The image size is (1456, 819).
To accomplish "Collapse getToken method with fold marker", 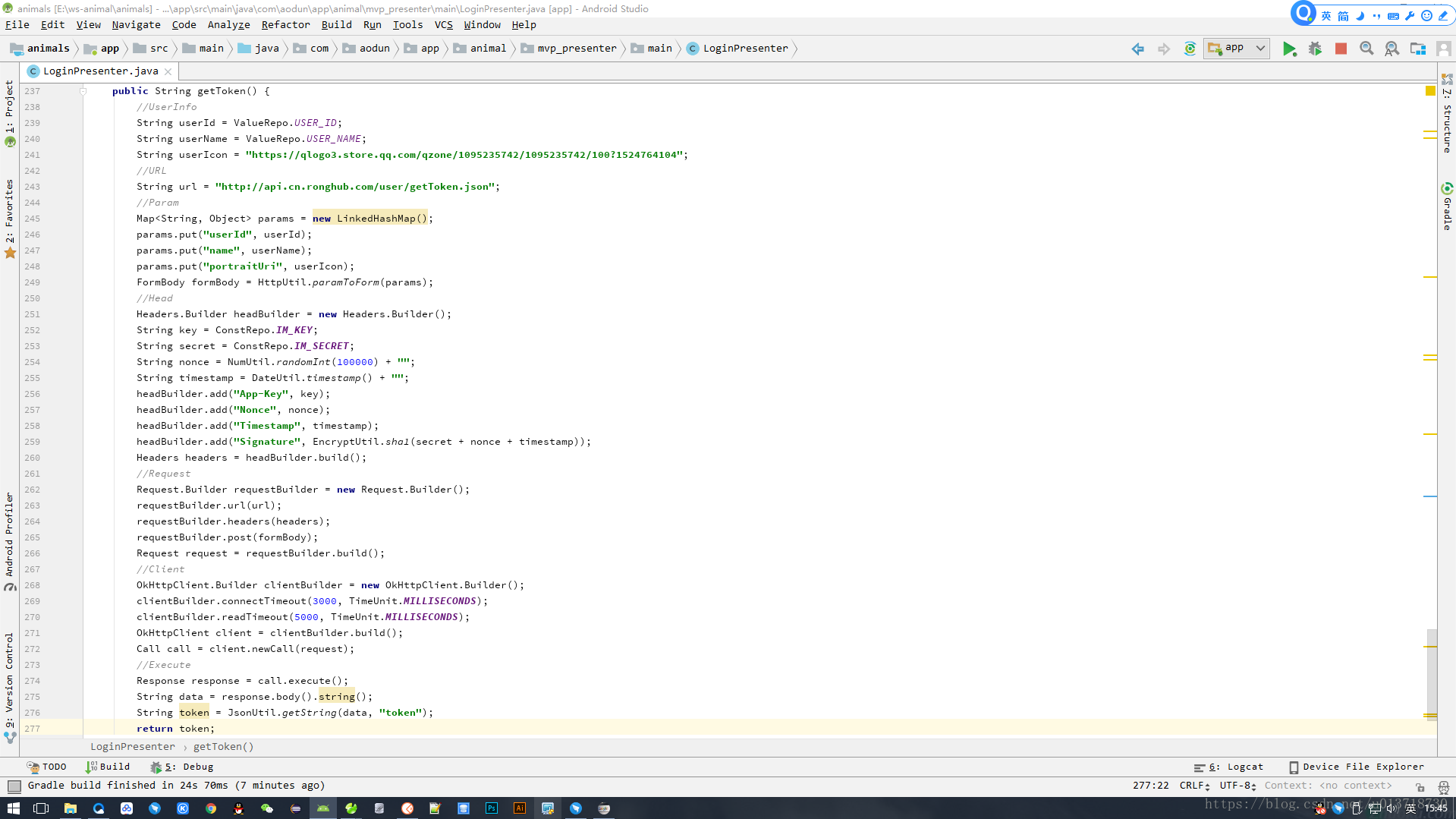I will (83, 91).
